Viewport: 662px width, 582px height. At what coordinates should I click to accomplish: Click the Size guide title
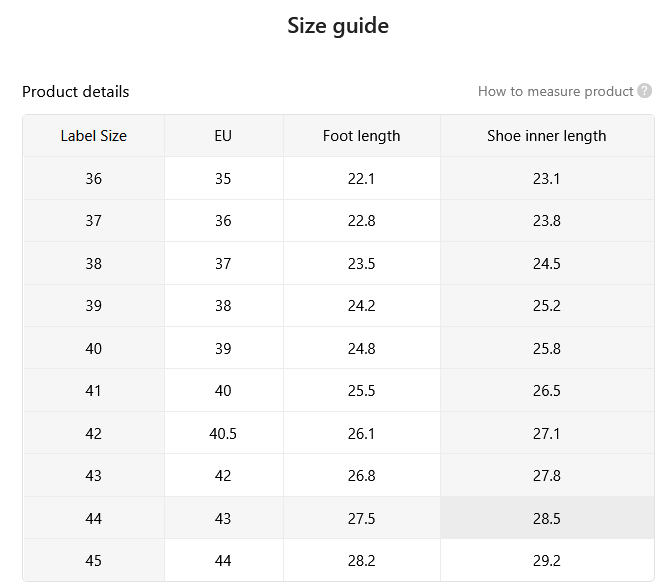pyautogui.click(x=338, y=26)
